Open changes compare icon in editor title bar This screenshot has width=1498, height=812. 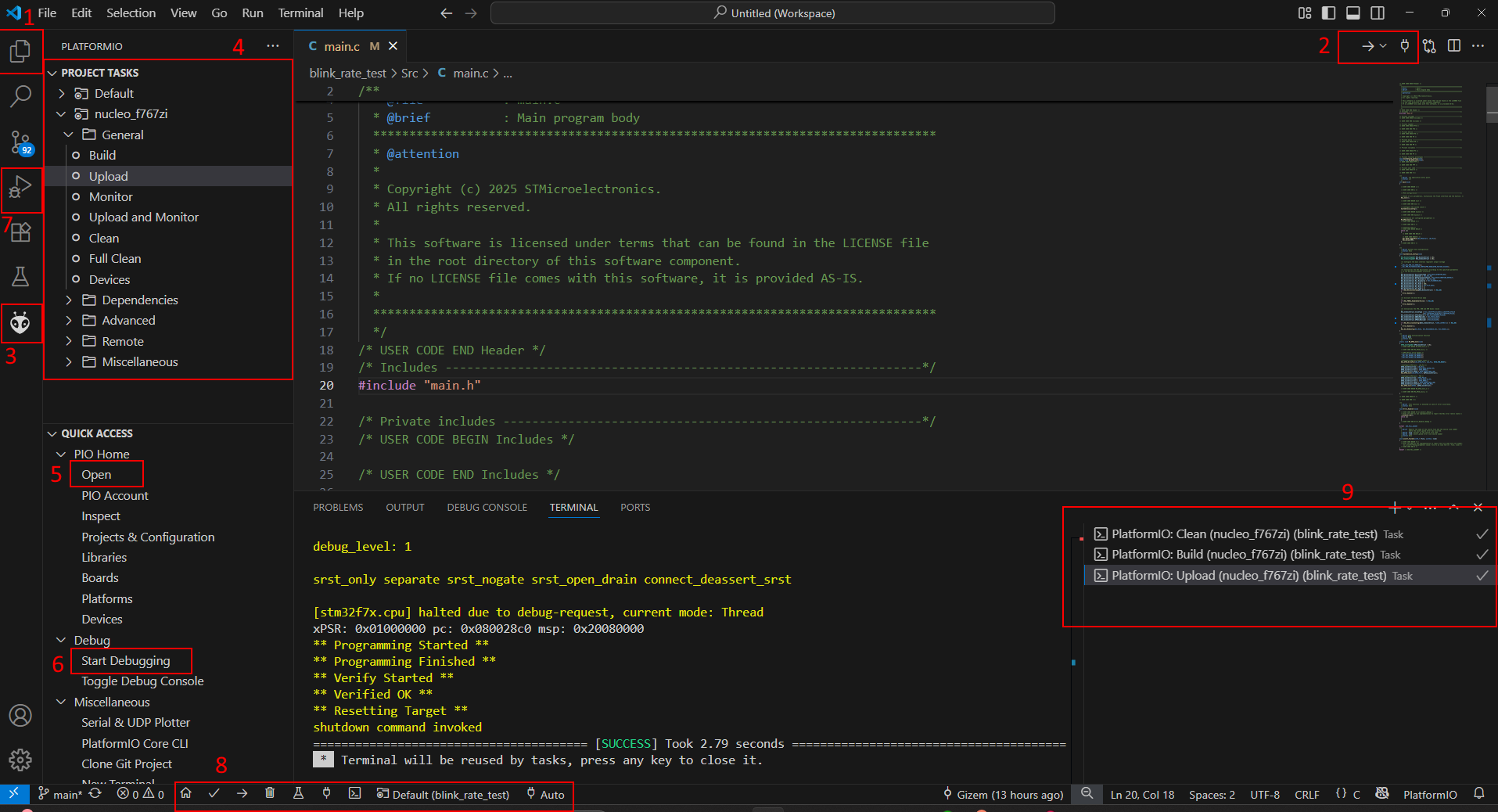coord(1430,46)
